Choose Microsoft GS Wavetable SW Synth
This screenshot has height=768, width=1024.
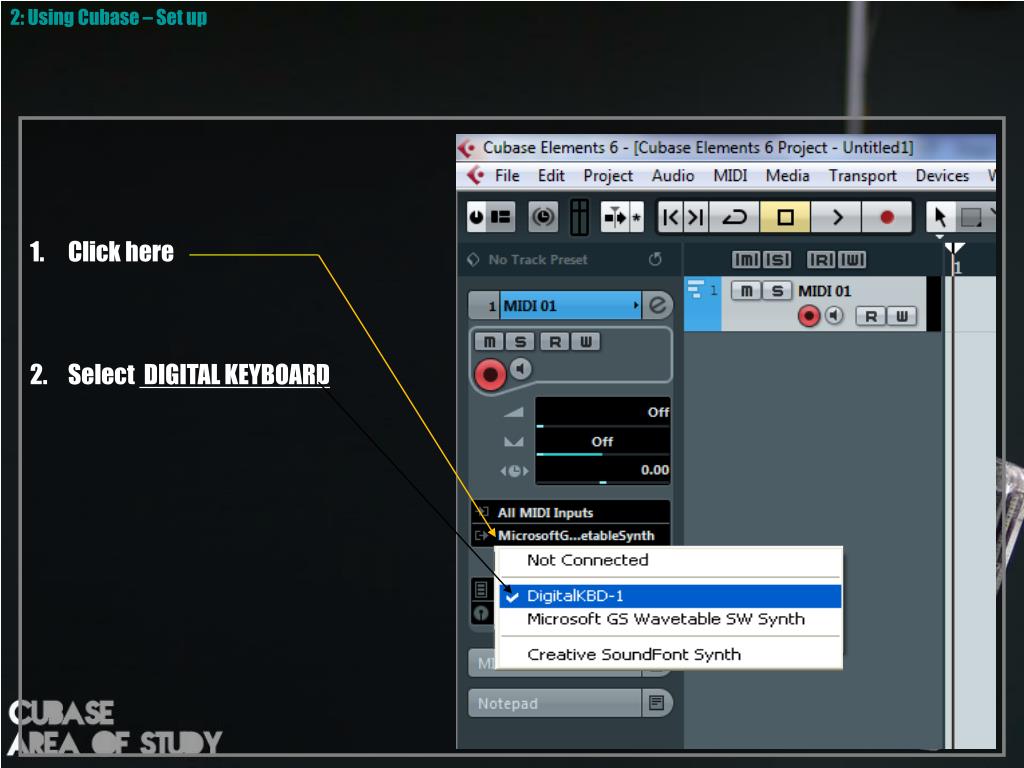669,619
